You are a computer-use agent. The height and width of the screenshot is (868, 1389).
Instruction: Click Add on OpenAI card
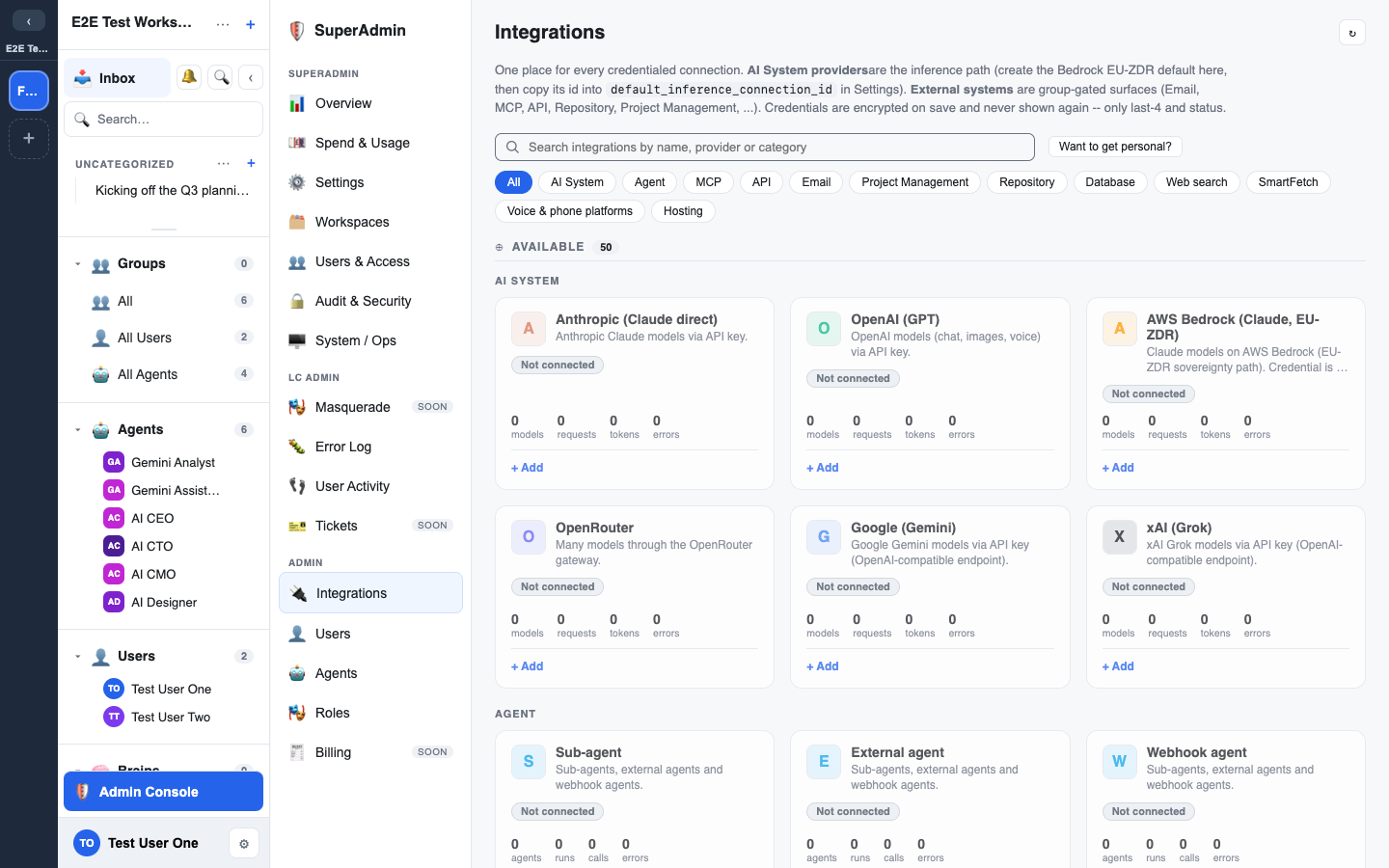823,468
